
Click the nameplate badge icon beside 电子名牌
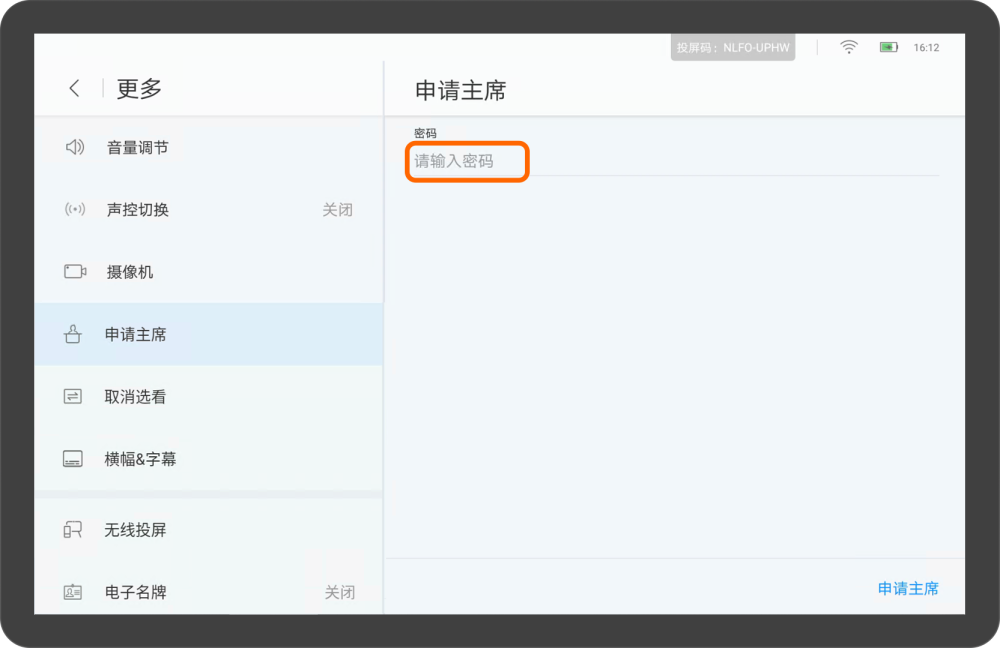[x=74, y=591]
